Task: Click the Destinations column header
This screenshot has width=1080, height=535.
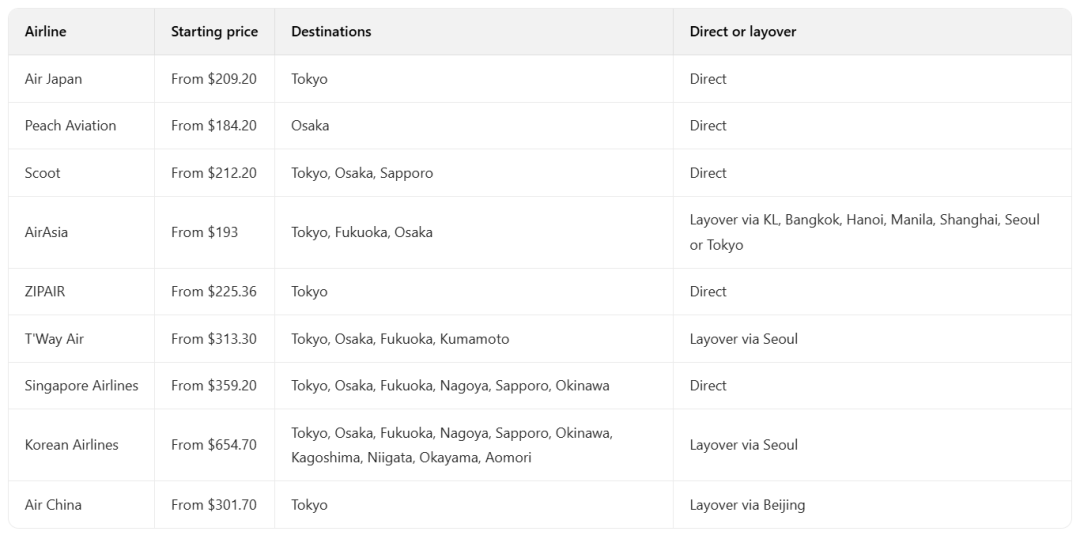Action: 331,32
